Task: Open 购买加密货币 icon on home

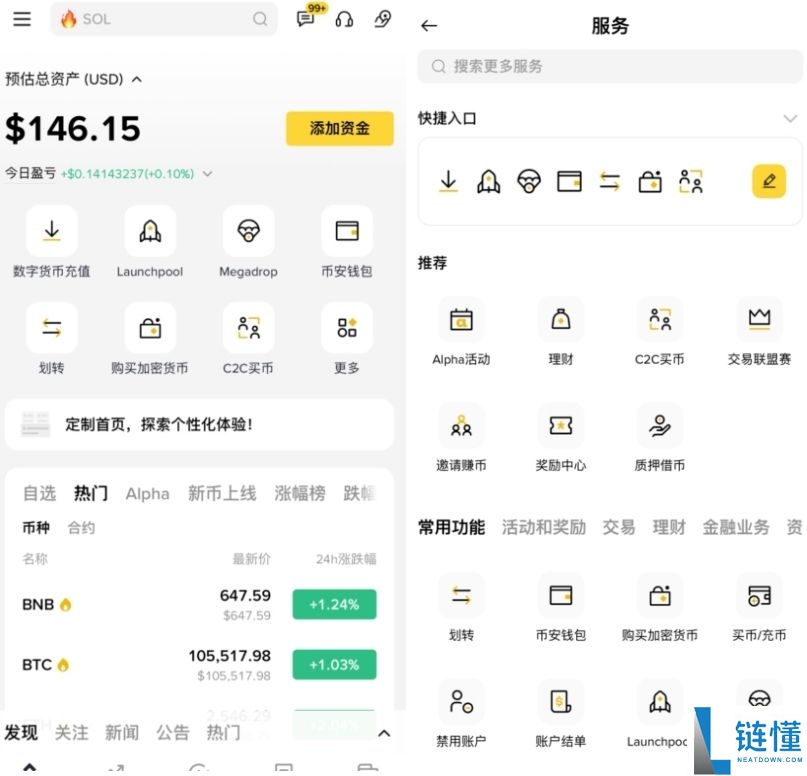Action: (150, 327)
